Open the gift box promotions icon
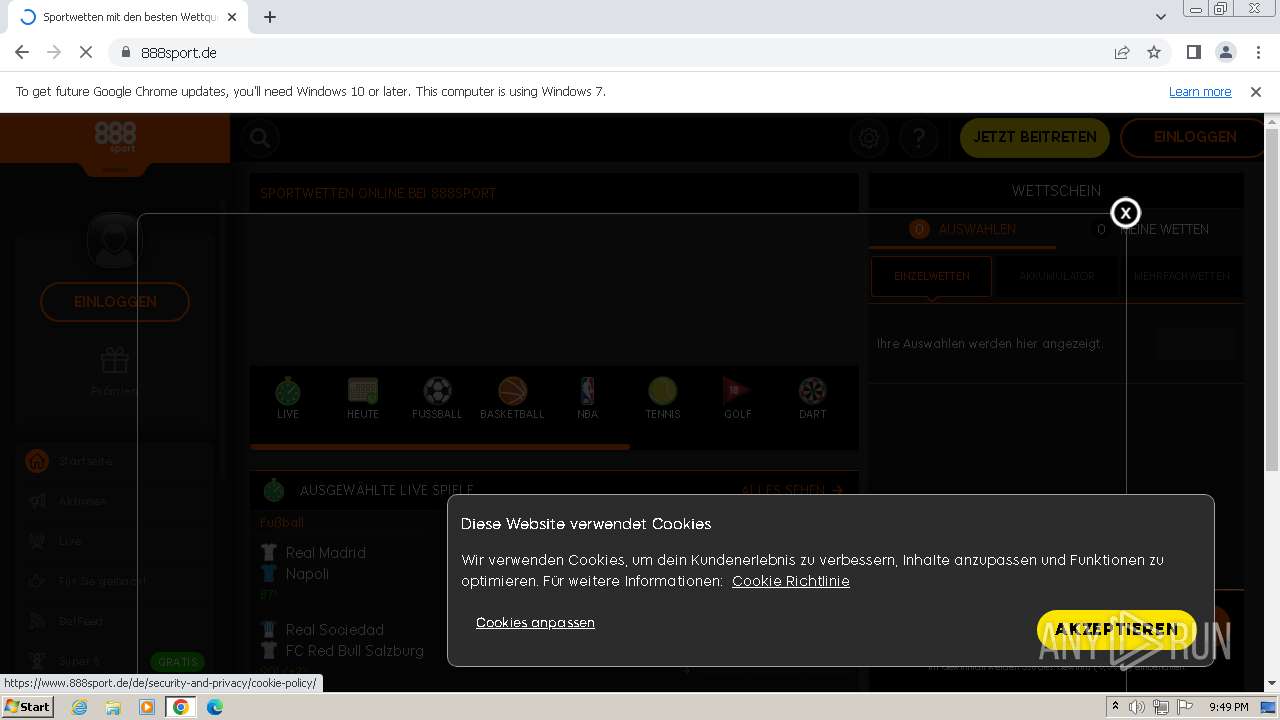 tap(115, 361)
